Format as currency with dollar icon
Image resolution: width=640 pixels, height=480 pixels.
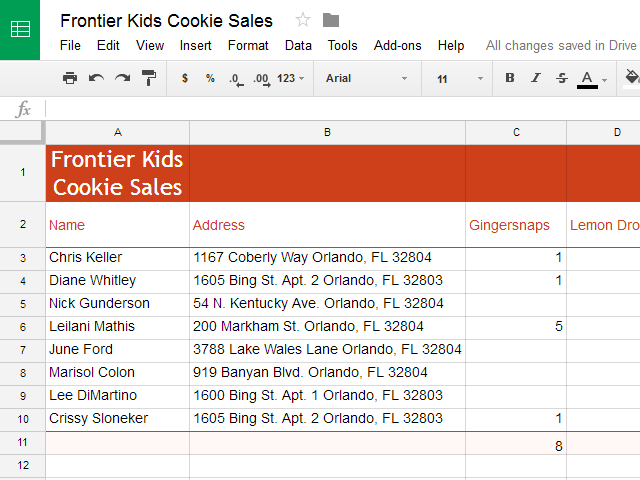[185, 78]
